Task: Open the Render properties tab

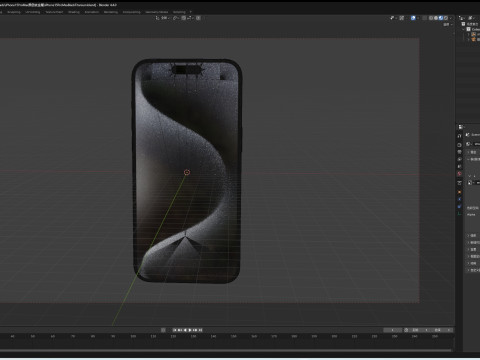Action: 459,145
